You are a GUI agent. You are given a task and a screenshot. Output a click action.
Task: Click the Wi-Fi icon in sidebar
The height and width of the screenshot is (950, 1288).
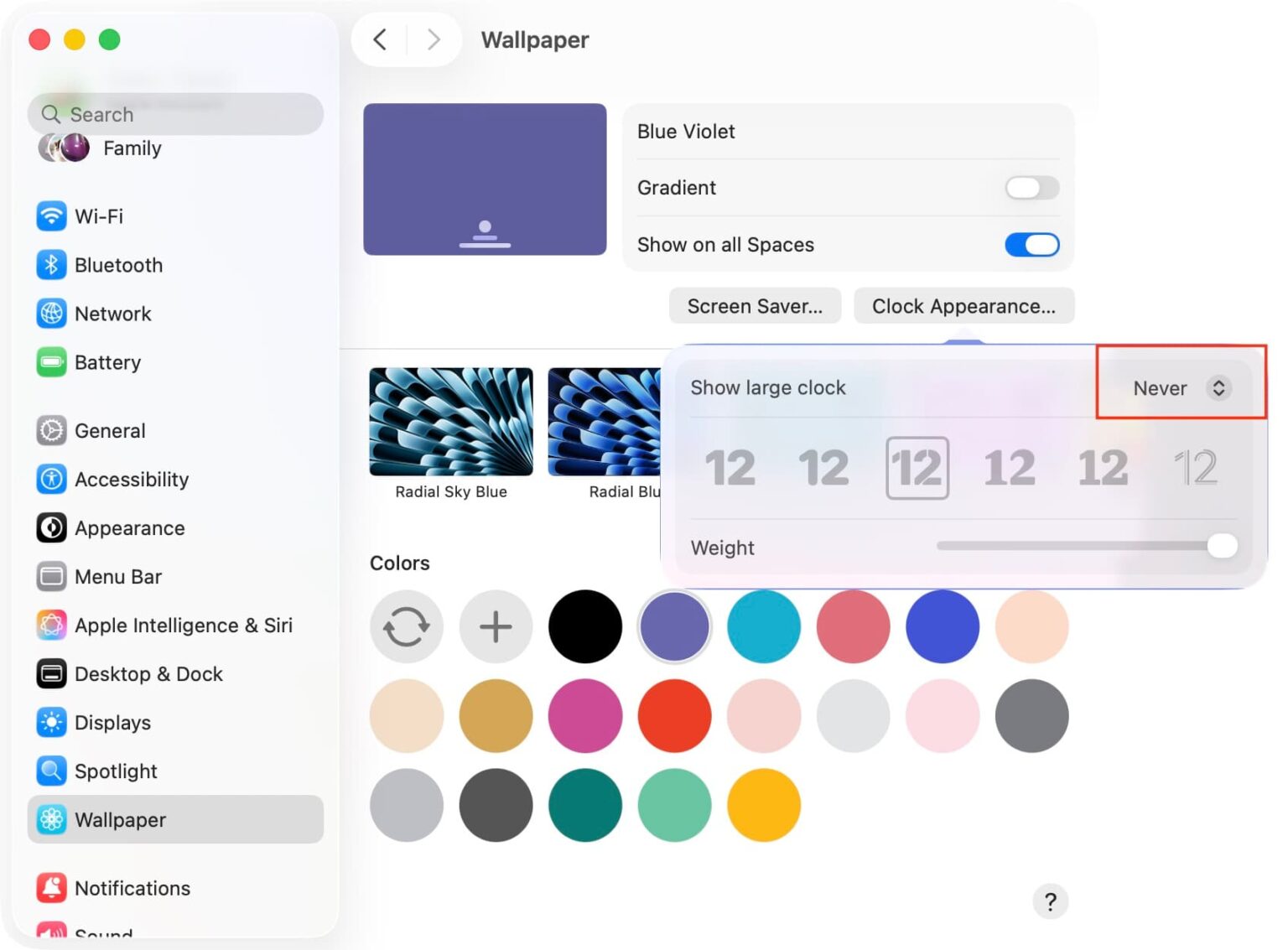point(51,216)
